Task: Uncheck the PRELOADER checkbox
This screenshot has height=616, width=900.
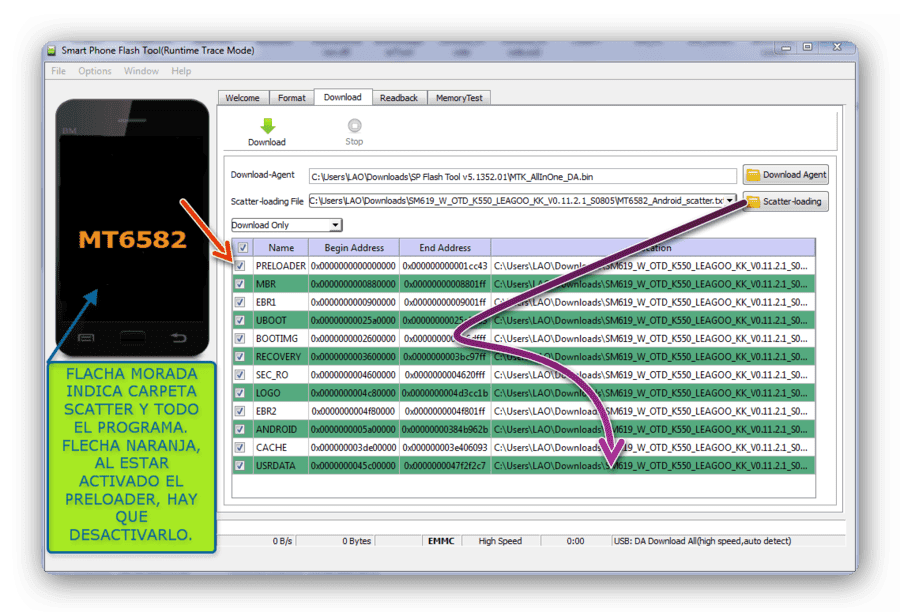Action: pyautogui.click(x=240, y=266)
